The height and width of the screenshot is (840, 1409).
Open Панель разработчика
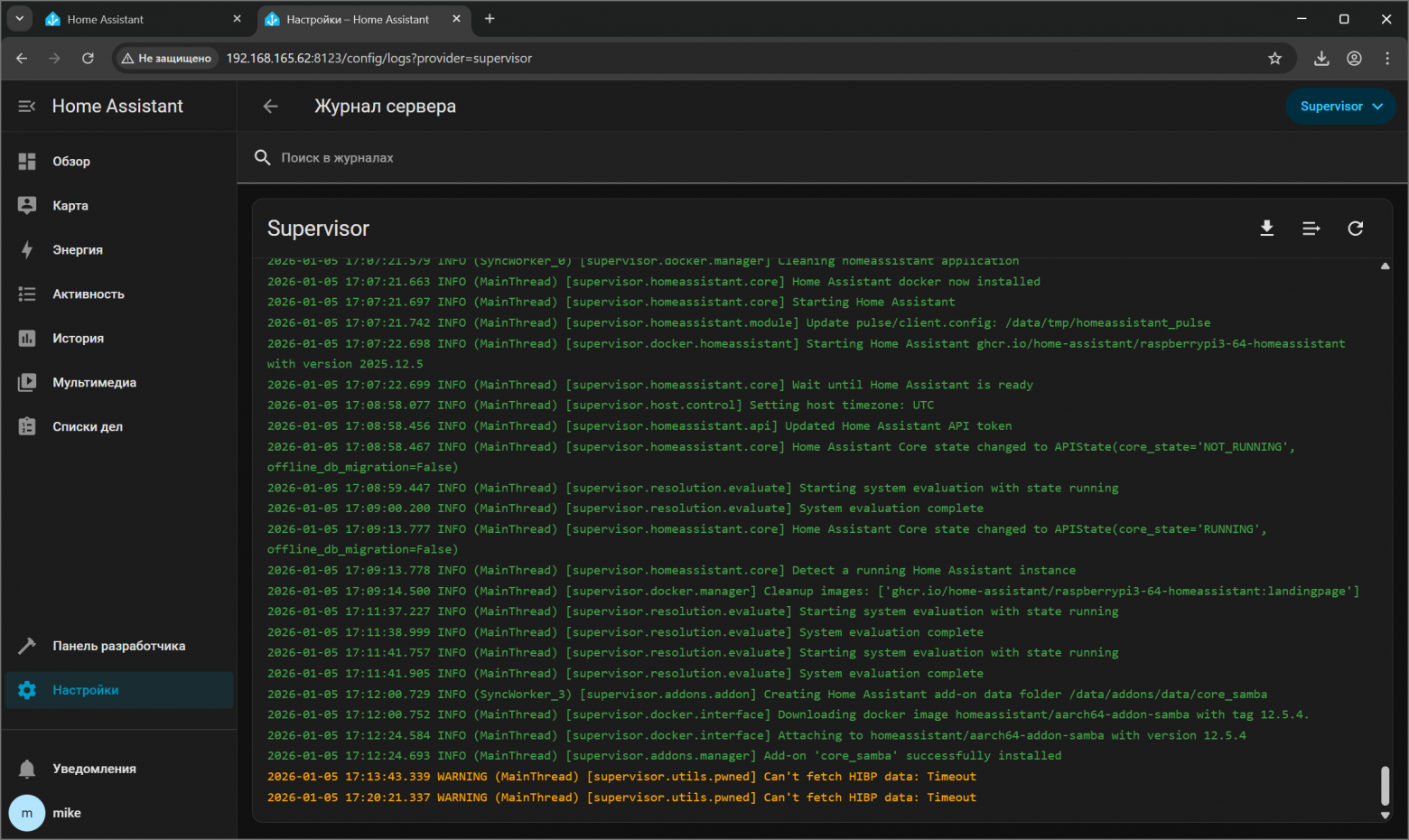point(29,646)
